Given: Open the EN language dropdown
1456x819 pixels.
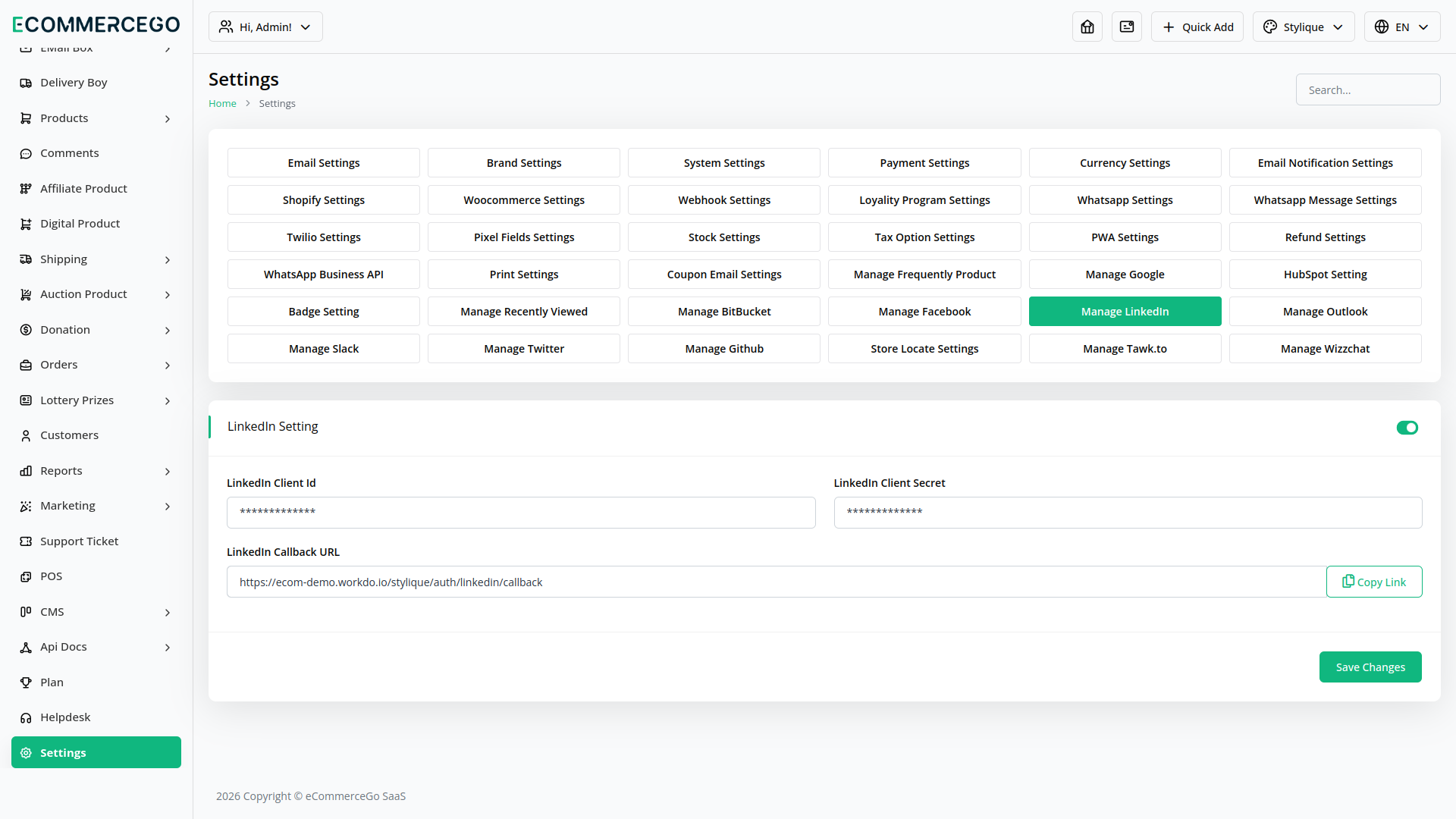Looking at the screenshot, I should [x=1402, y=27].
